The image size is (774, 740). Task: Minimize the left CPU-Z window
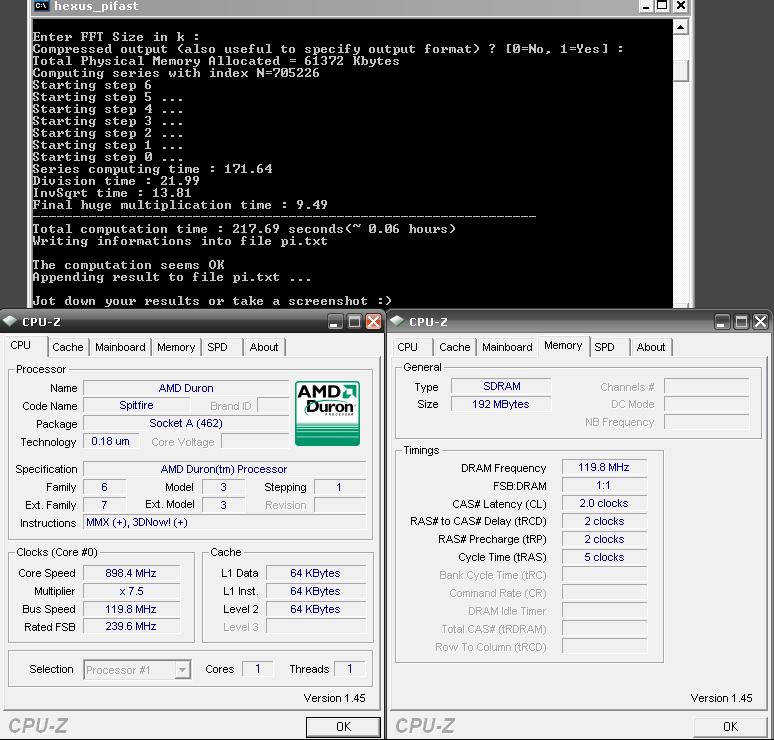click(x=335, y=322)
